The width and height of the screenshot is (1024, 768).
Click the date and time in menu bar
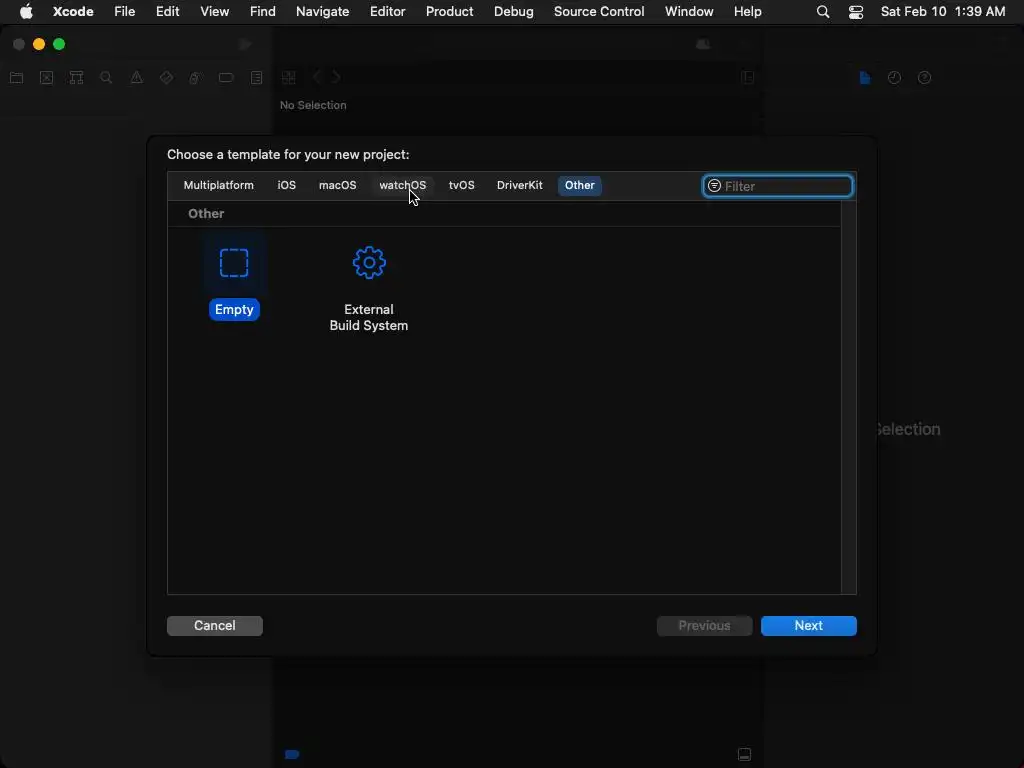pos(943,12)
